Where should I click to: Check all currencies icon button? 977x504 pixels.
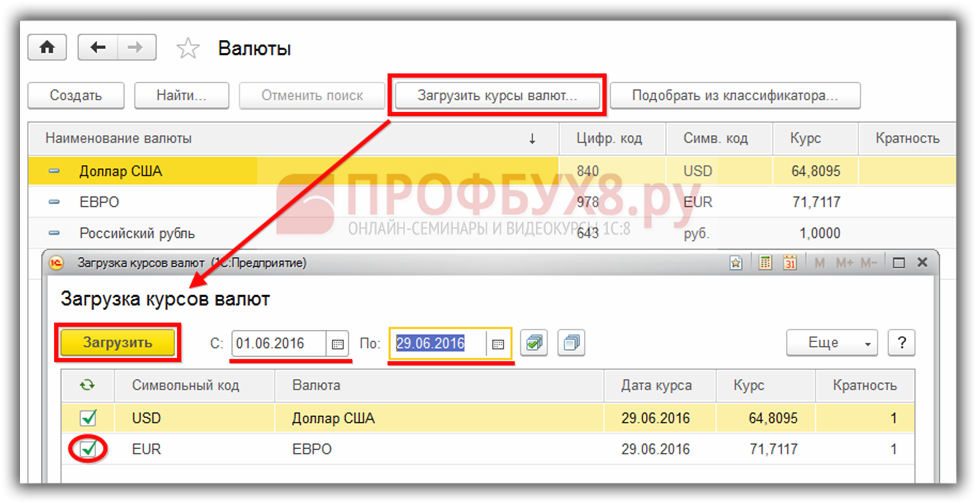click(534, 343)
